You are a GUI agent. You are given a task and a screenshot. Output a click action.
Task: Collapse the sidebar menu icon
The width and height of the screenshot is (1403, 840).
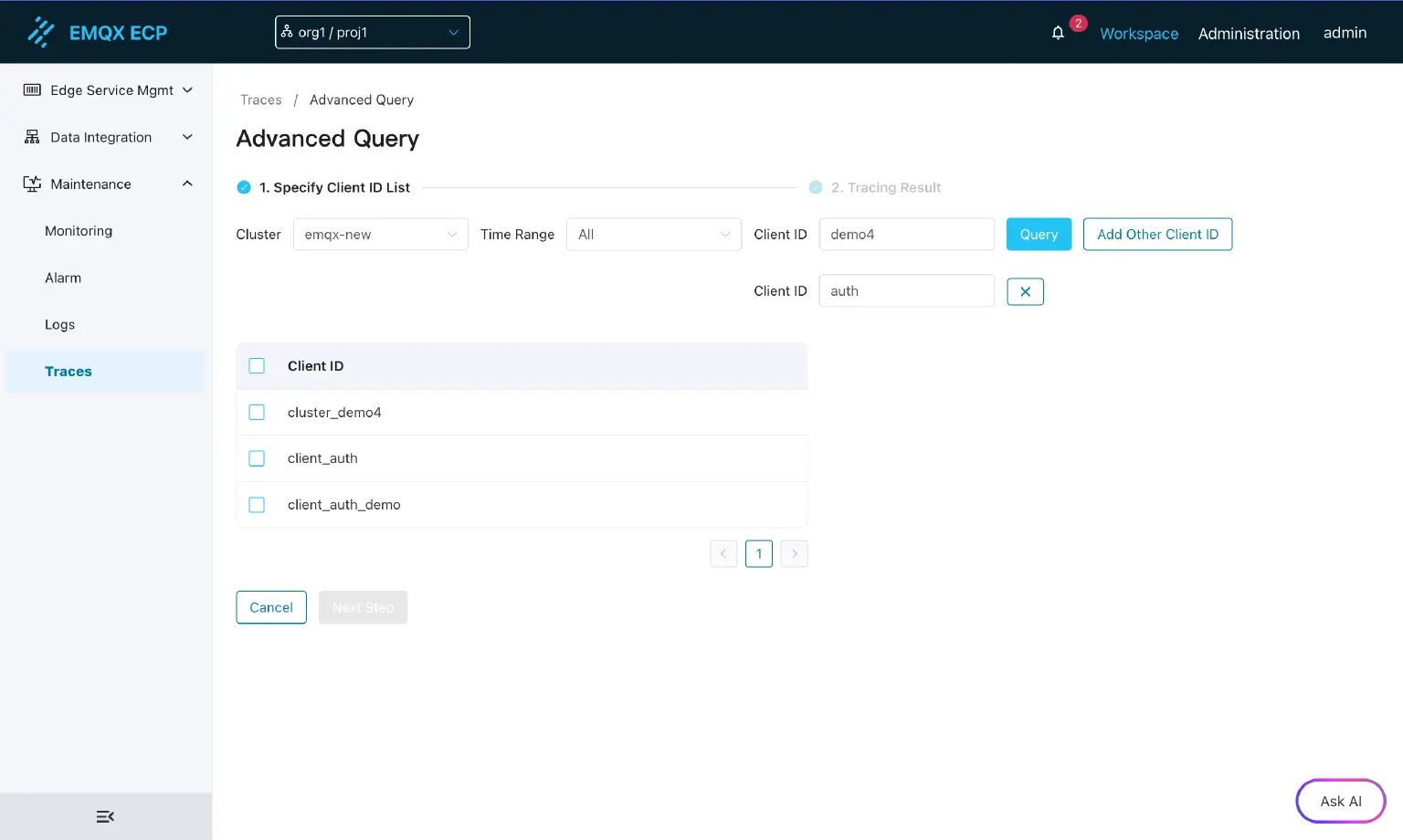105,816
